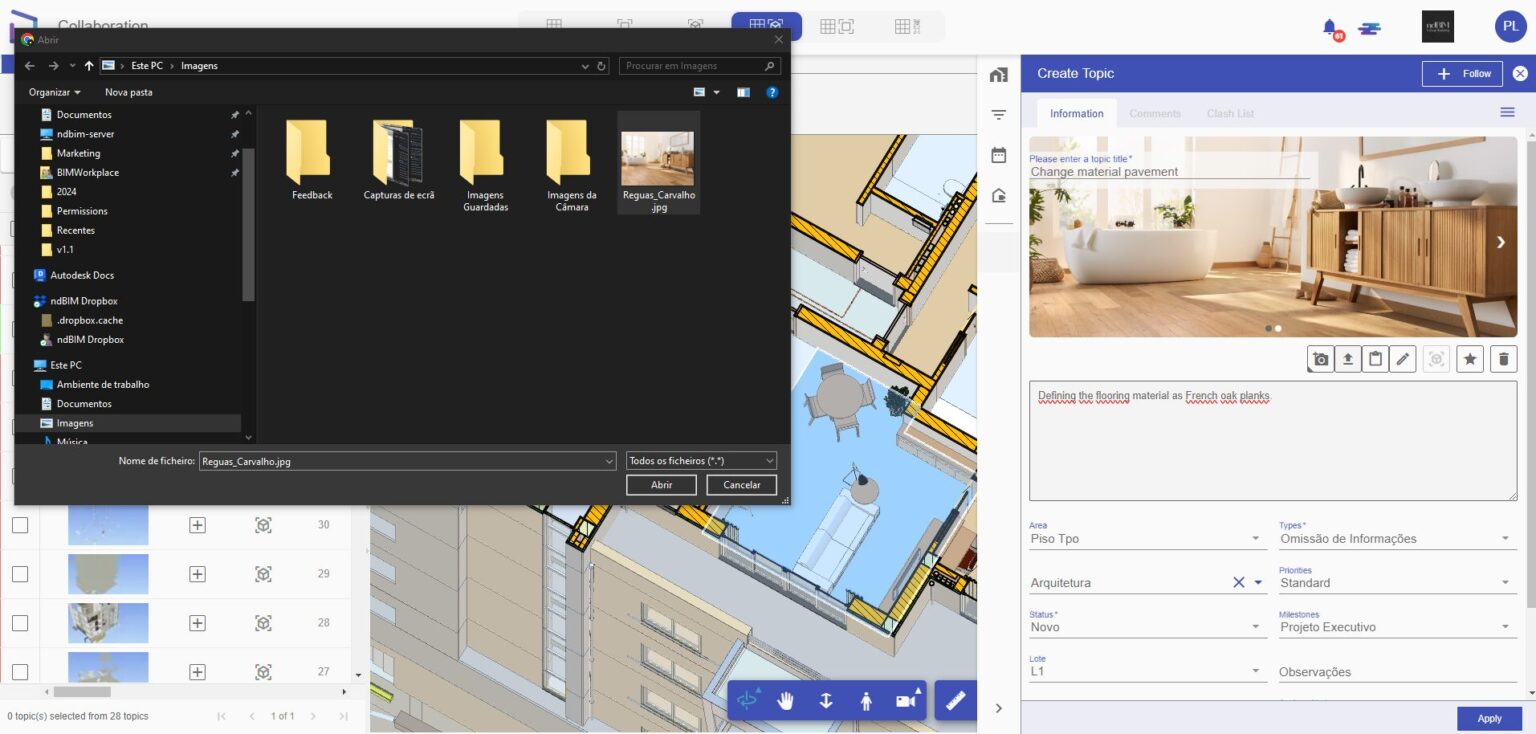Select the Orbit navigation tool

(748, 700)
